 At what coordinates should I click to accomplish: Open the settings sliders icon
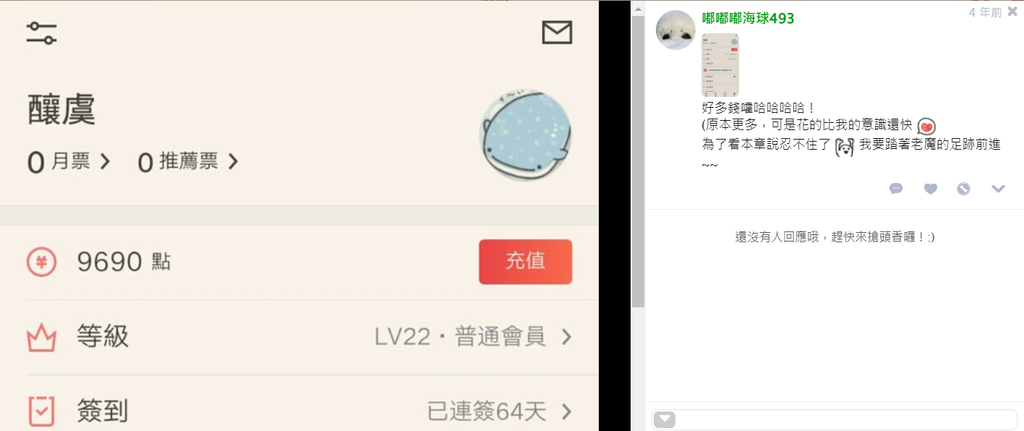[x=42, y=33]
